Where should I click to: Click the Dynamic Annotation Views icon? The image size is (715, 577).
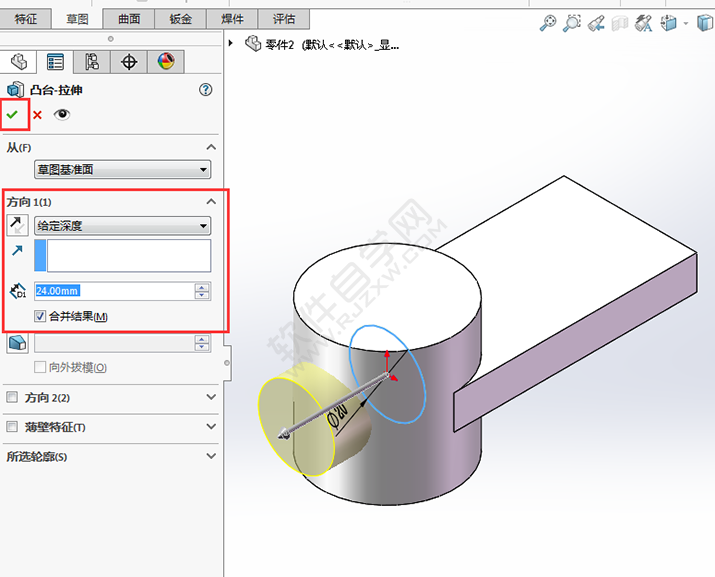click(643, 23)
